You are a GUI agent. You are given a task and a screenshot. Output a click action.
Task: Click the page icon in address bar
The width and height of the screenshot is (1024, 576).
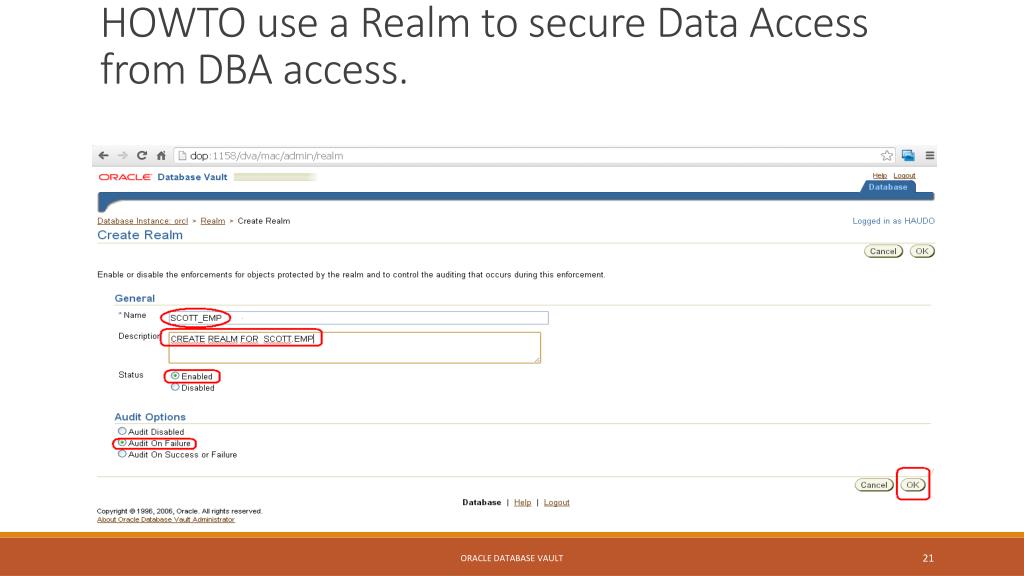[x=182, y=155]
